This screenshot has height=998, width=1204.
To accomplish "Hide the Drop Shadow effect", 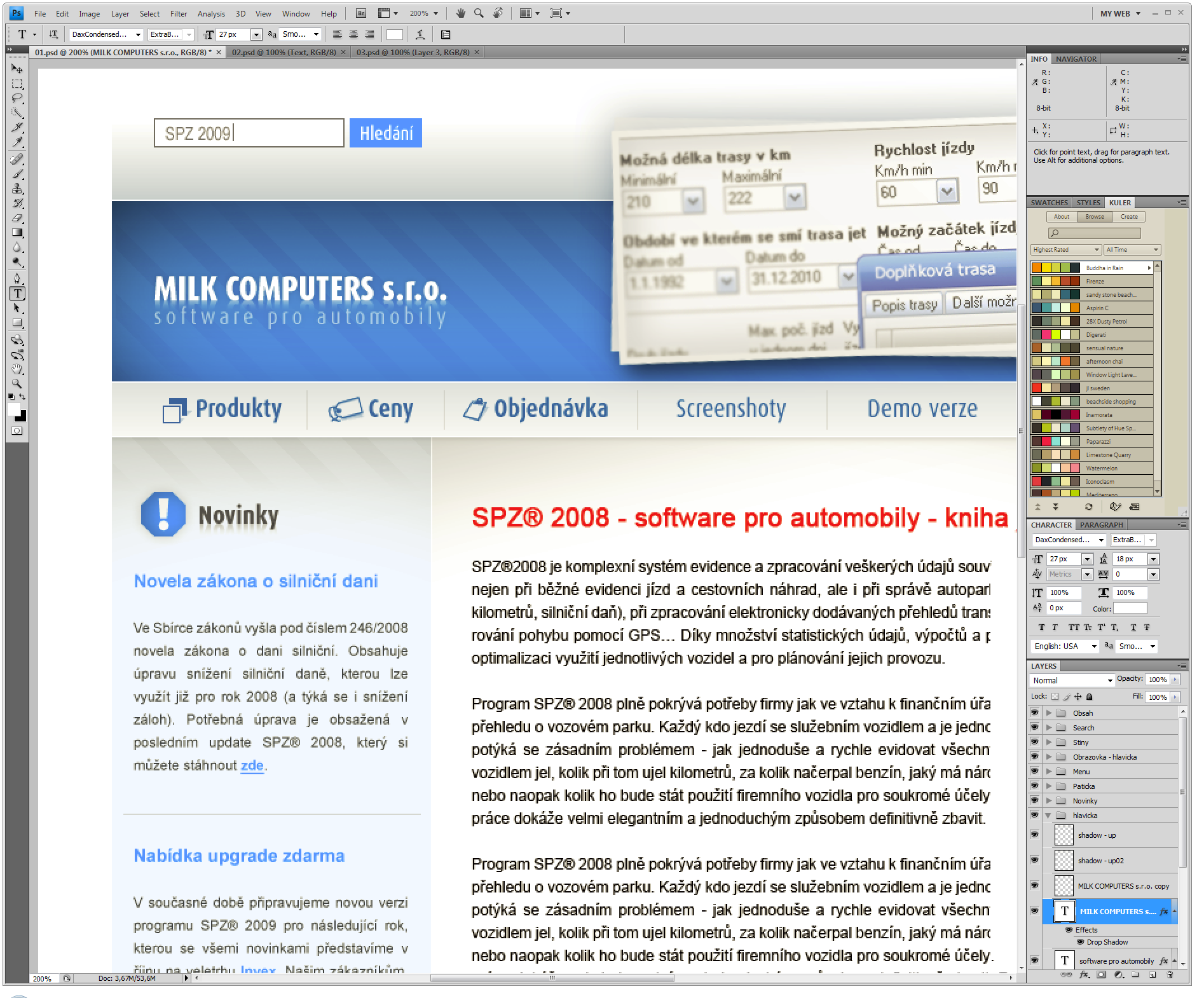I will tap(1080, 942).
